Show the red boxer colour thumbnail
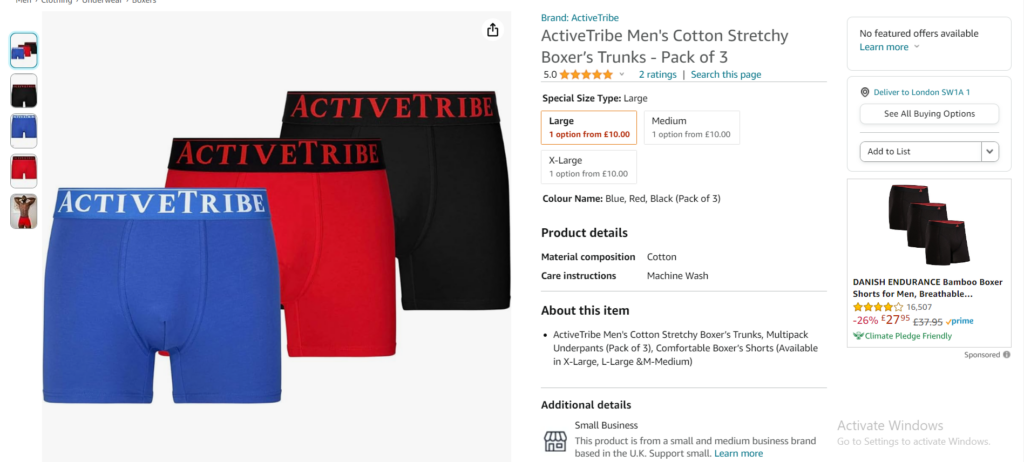 [24, 171]
